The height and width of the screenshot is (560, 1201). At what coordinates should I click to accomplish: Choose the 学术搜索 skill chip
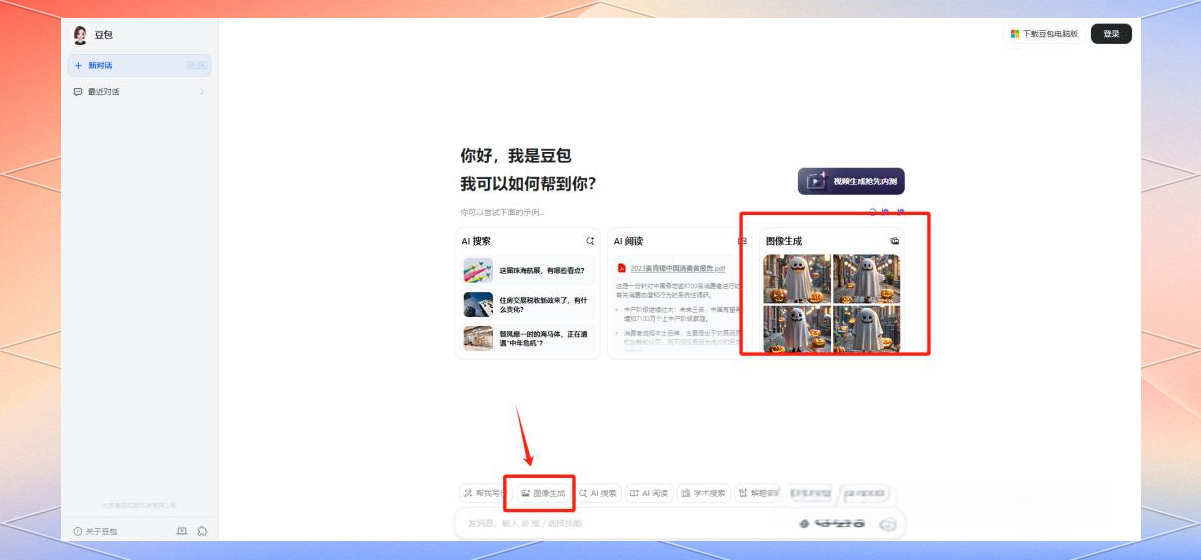click(x=703, y=493)
